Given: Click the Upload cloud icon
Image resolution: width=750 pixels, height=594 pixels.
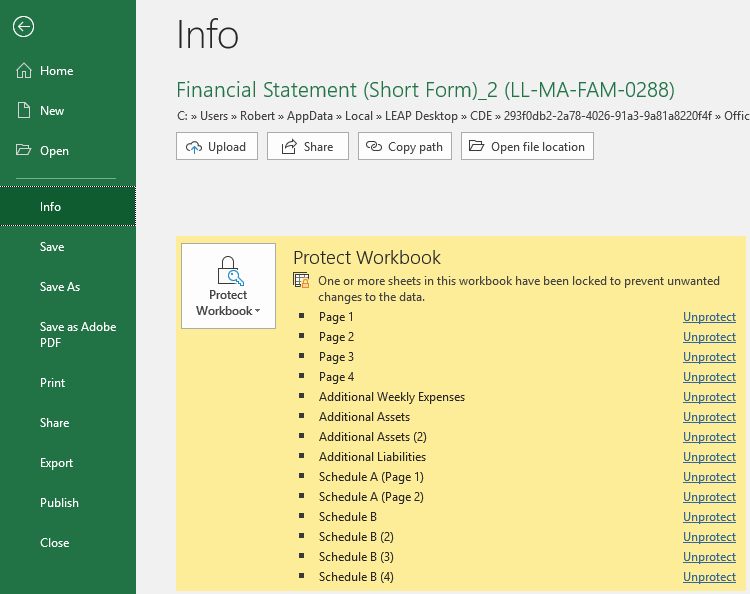Looking at the screenshot, I should coord(194,147).
